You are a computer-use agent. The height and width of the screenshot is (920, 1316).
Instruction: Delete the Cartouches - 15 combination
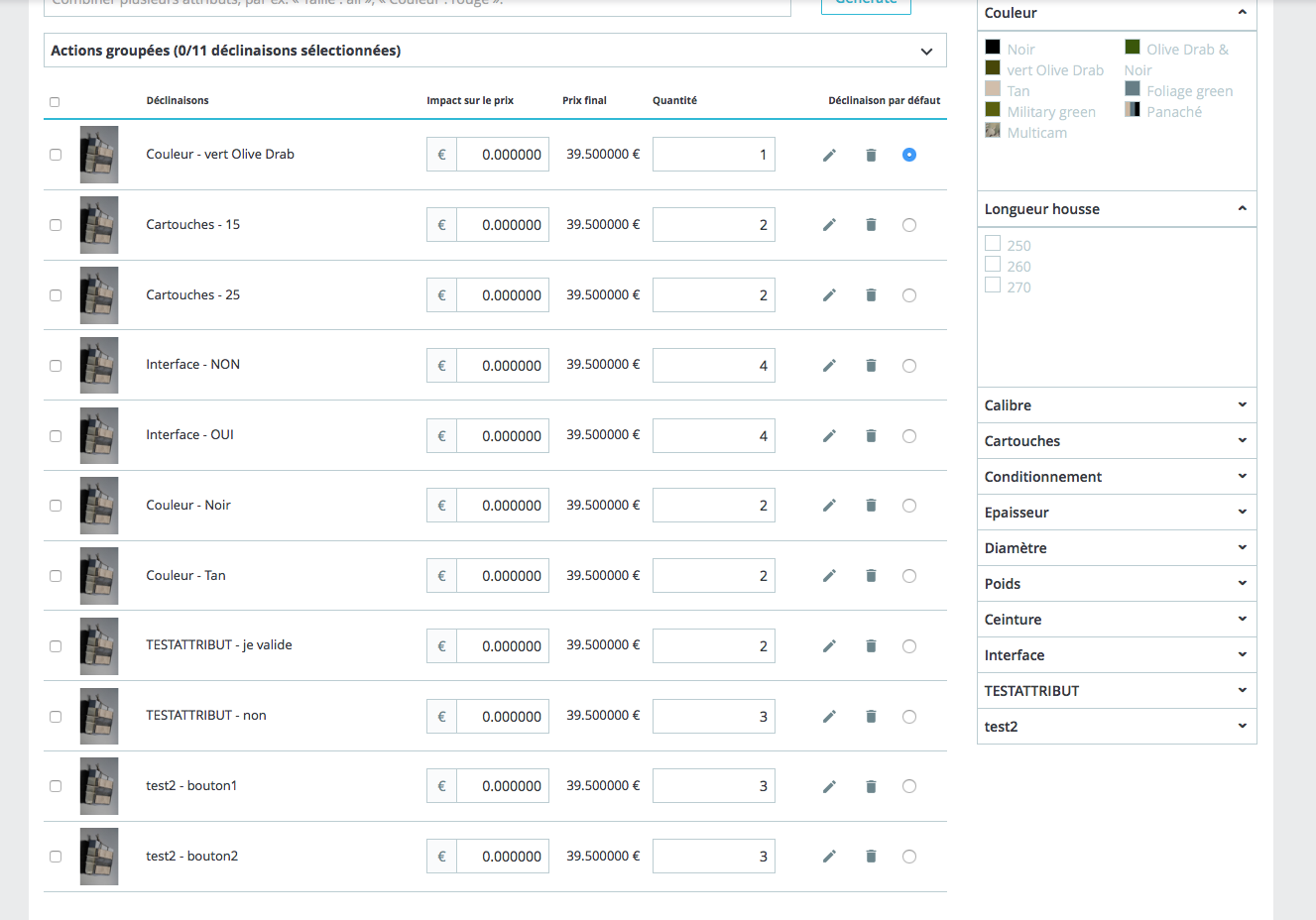point(871,225)
